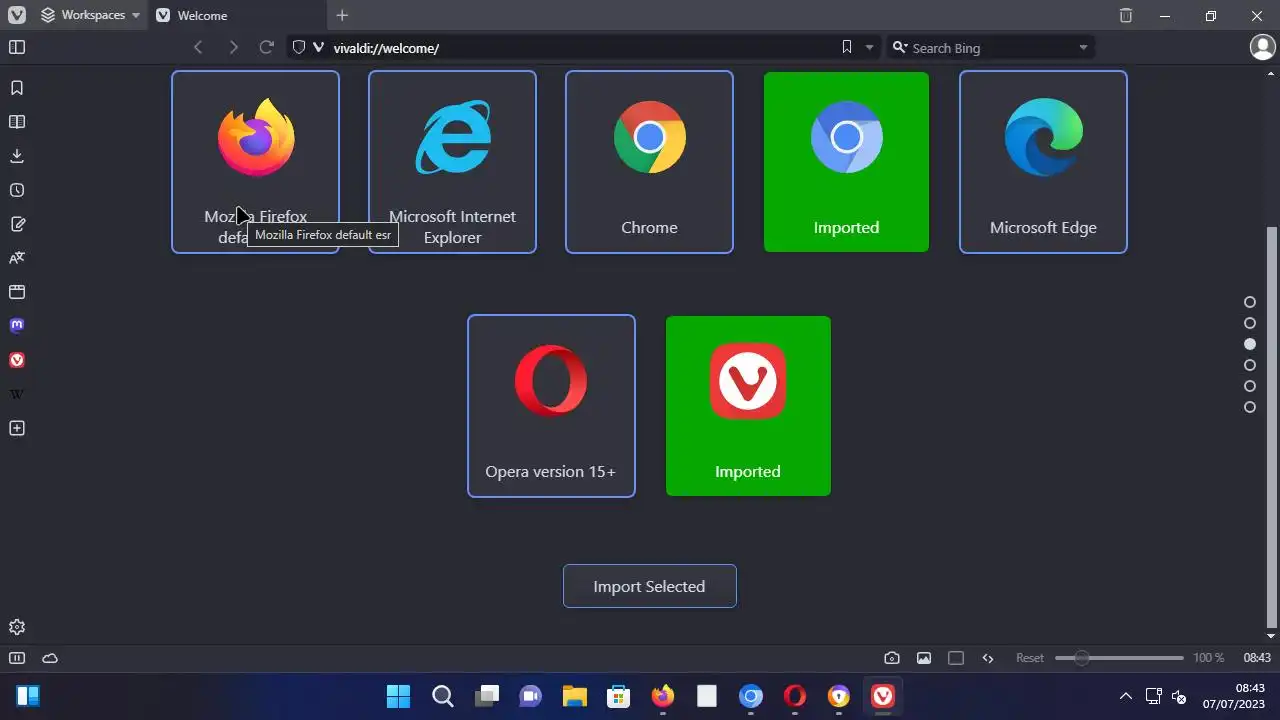This screenshot has width=1280, height=720.
Task: Launch Firefox from the taskbar
Action: (662, 696)
